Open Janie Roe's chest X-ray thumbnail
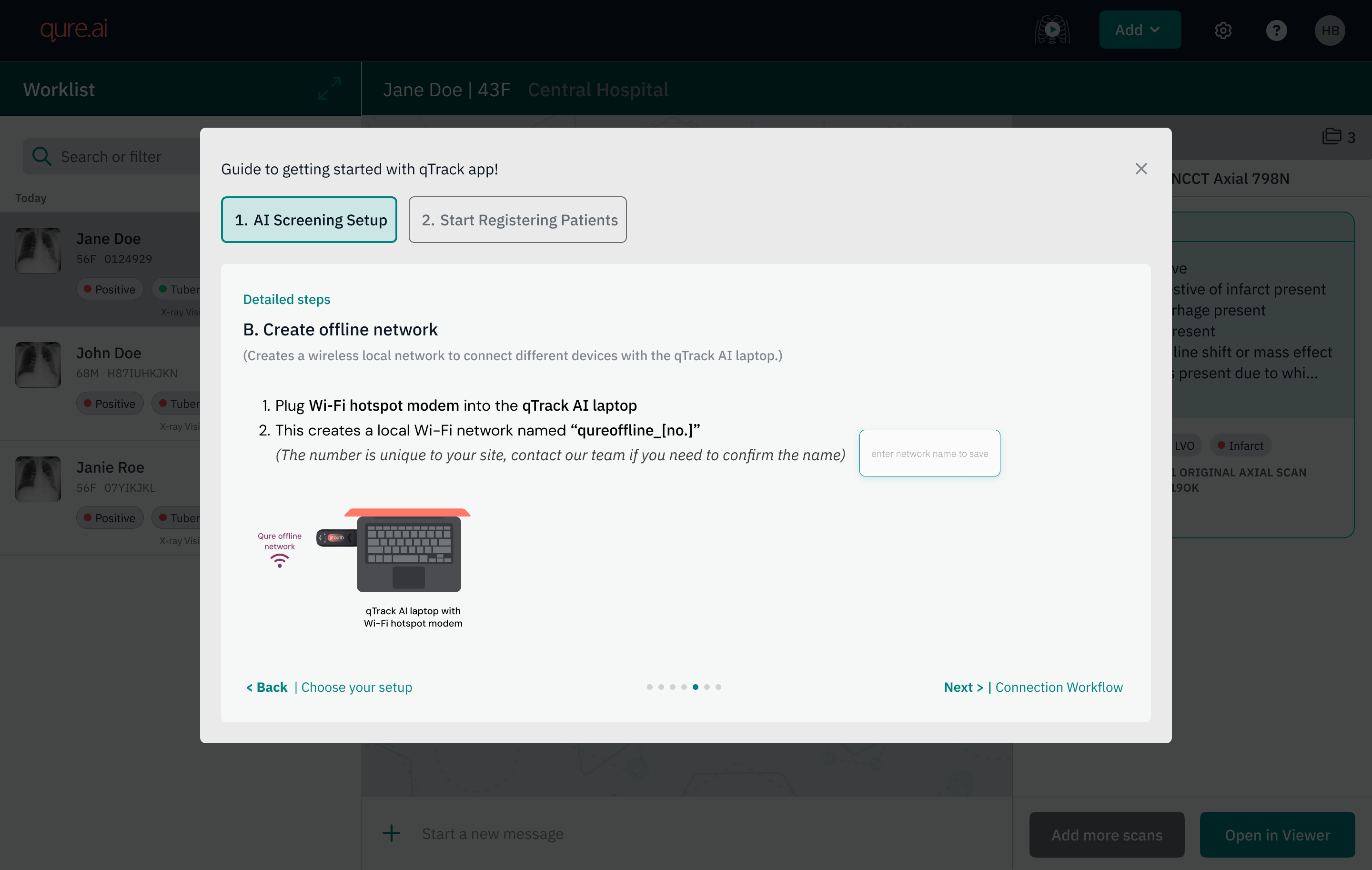Screen dimensions: 1372x870 [x=38, y=479]
